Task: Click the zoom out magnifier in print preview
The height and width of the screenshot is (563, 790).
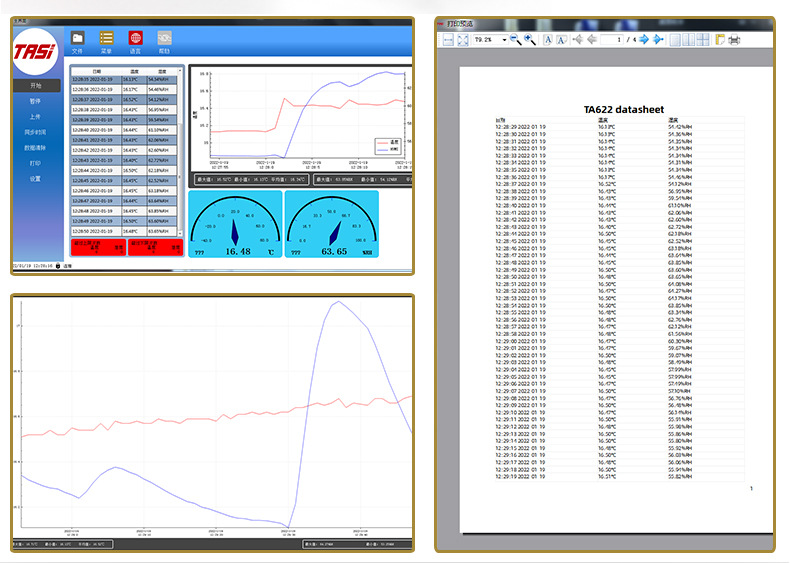Action: [516, 39]
